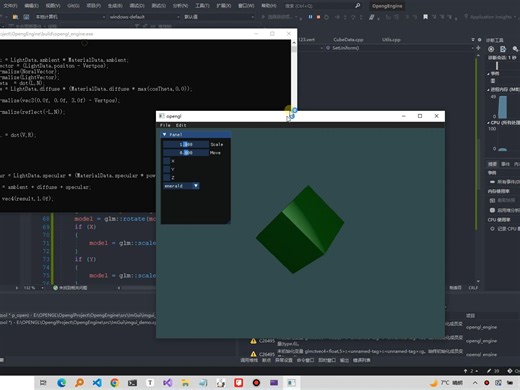Click the first tab in the bottom debug tab strip
Image resolution: width=520 pixels, height=390 pixels.
click(x=249, y=360)
